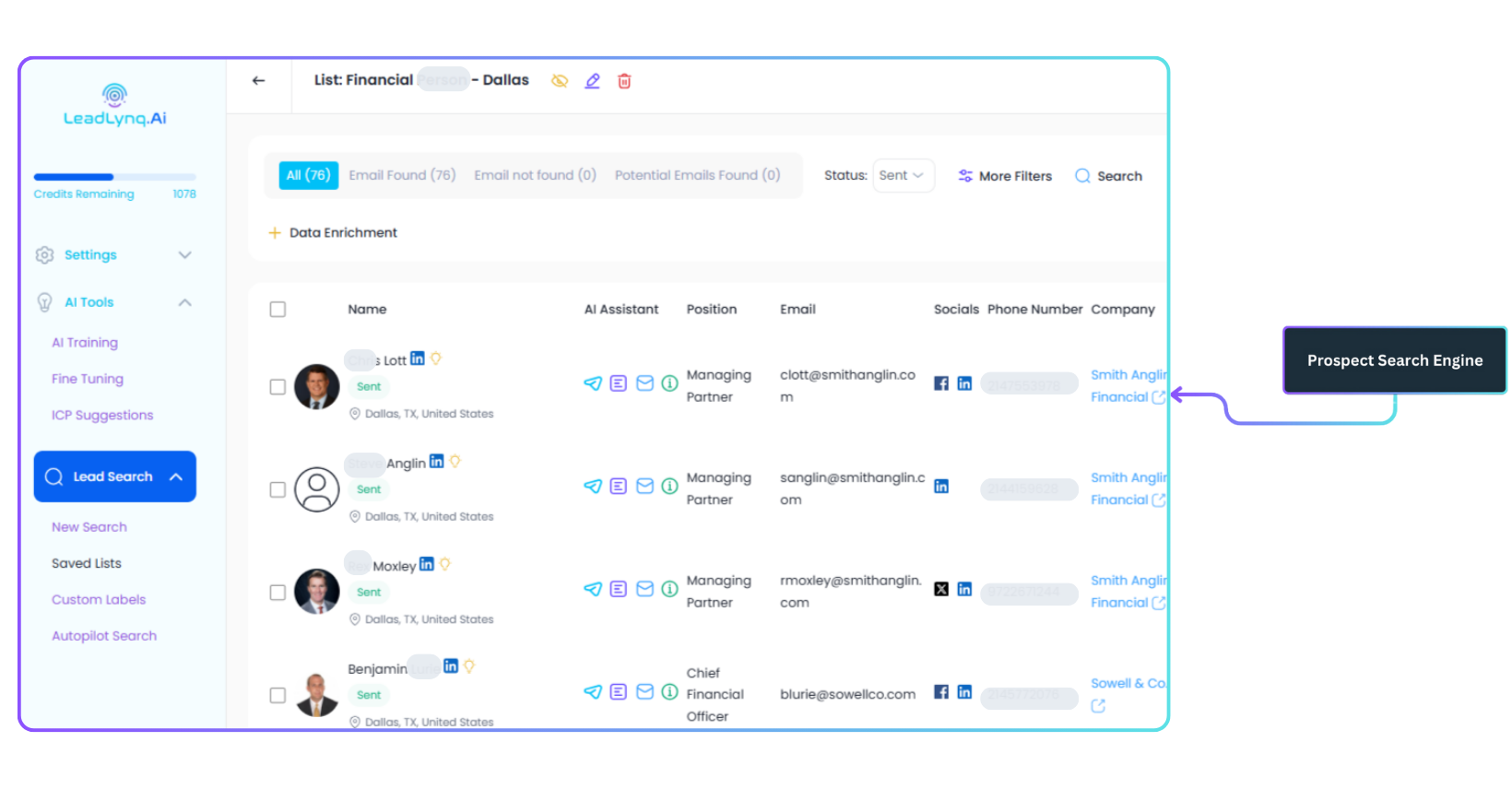Collapse the Lead Search section
This screenshot has height=789, width=1512.
coord(115,477)
